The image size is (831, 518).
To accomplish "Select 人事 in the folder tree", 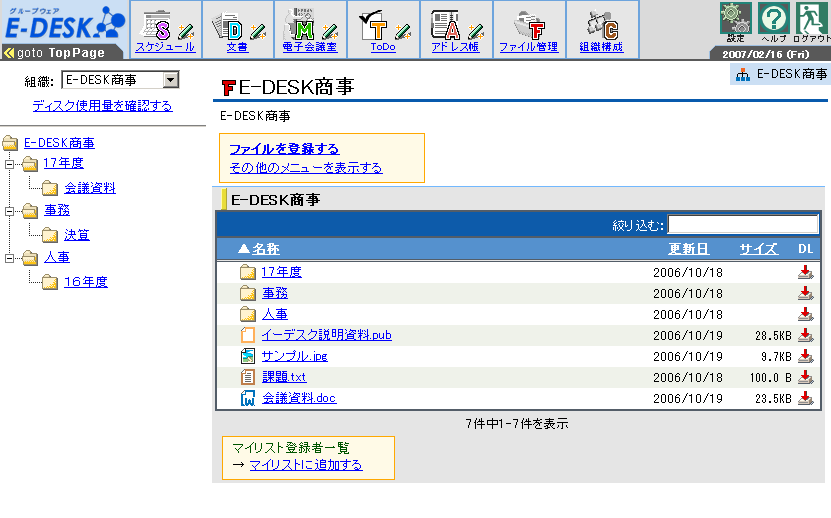I will pyautogui.click(x=57, y=258).
